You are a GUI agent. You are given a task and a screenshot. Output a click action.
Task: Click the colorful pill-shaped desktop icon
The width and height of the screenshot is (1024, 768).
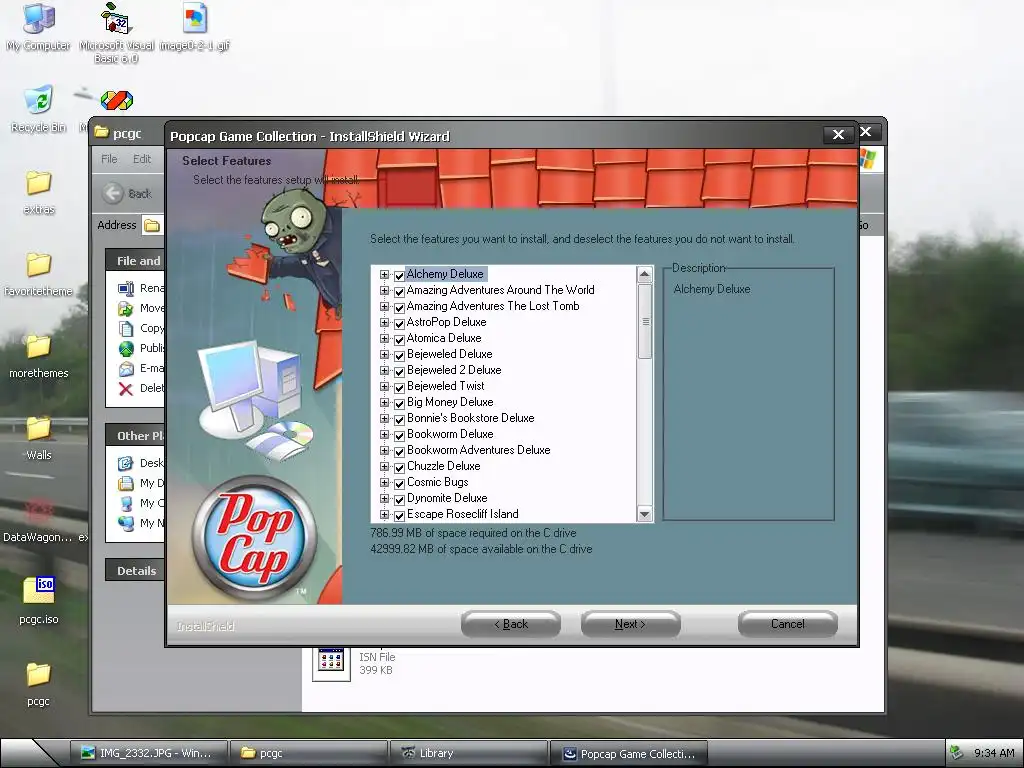point(117,100)
